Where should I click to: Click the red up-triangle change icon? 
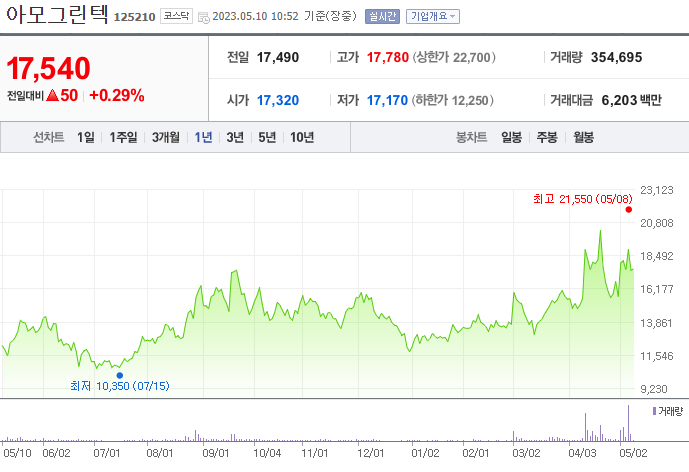pos(52,95)
